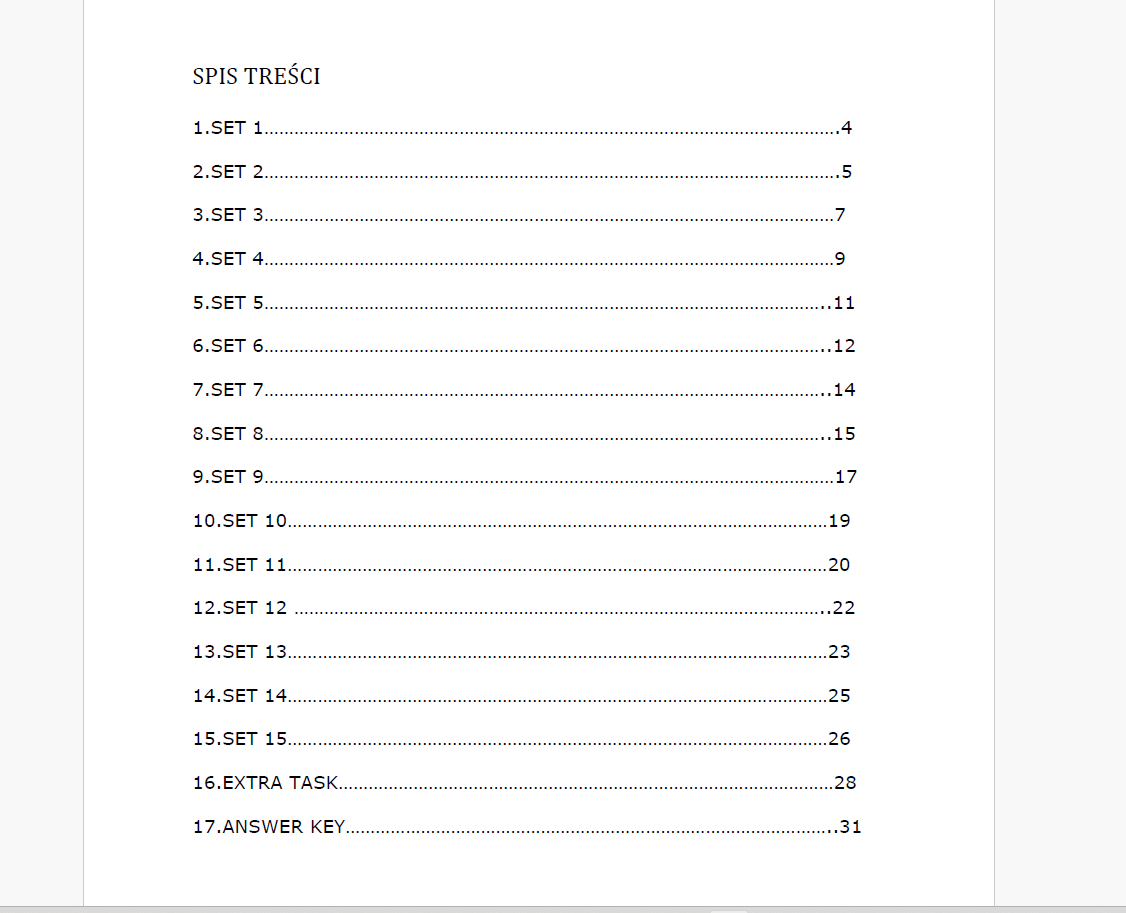The height and width of the screenshot is (913, 1126).
Task: Jump to the SET 12 entry
Action: pyautogui.click(x=240, y=608)
